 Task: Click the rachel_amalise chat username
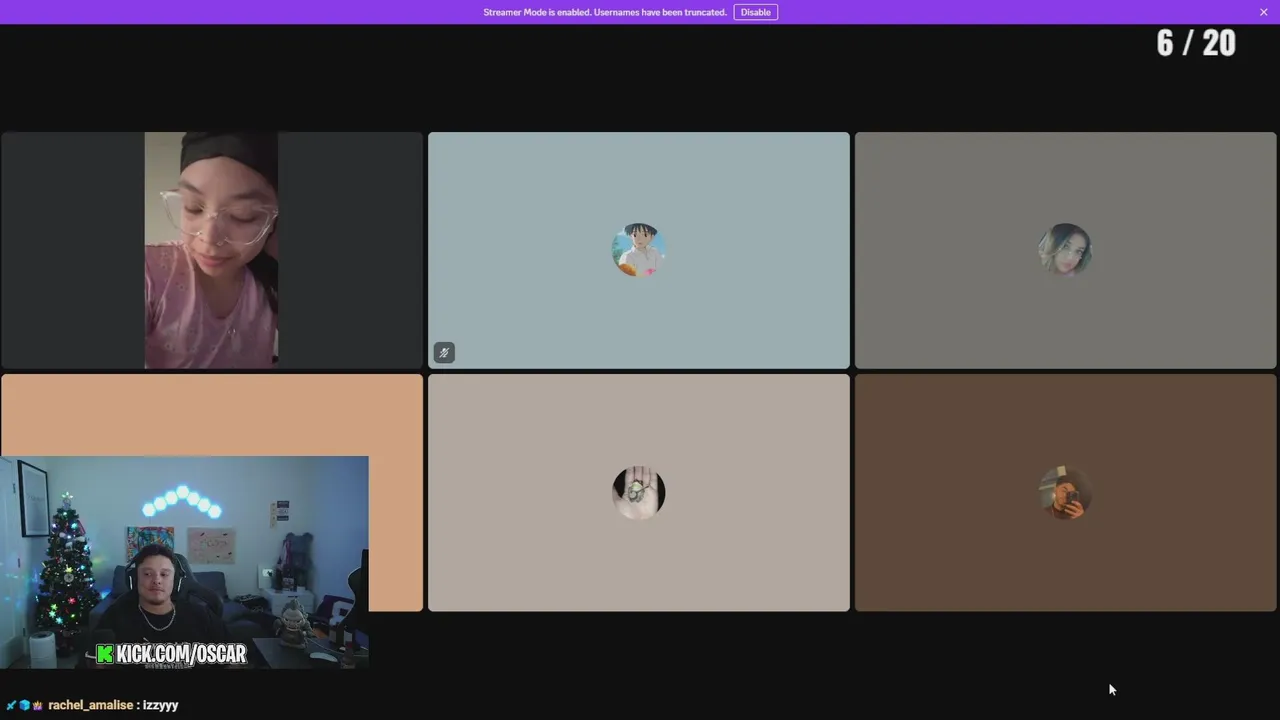tap(90, 705)
